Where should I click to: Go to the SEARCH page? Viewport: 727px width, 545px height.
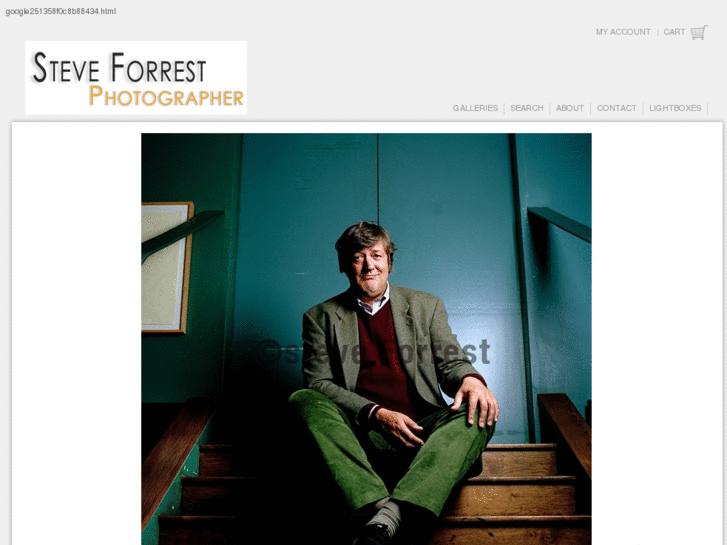tap(527, 108)
